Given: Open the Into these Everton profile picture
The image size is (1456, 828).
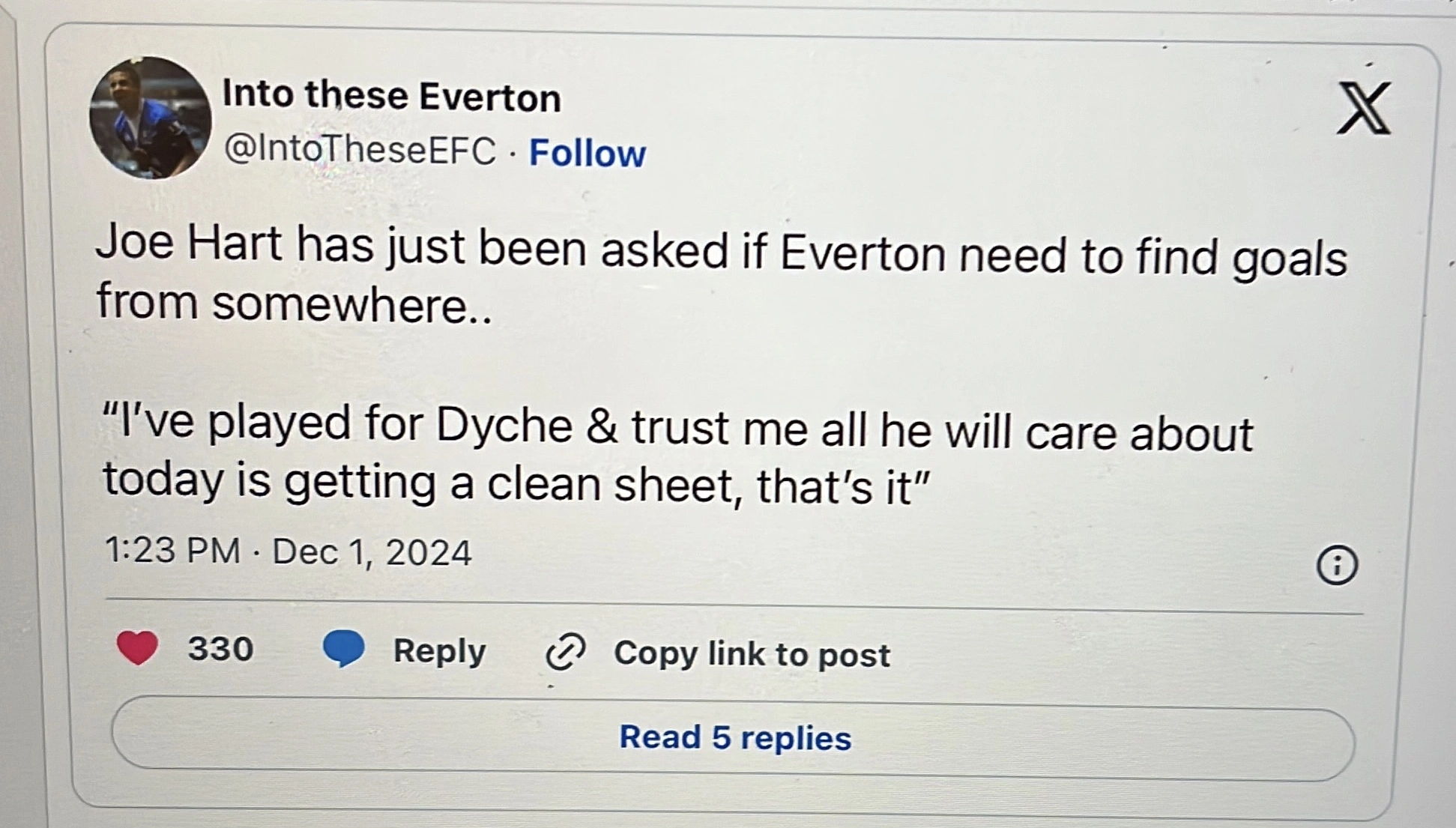Looking at the screenshot, I should (150, 118).
